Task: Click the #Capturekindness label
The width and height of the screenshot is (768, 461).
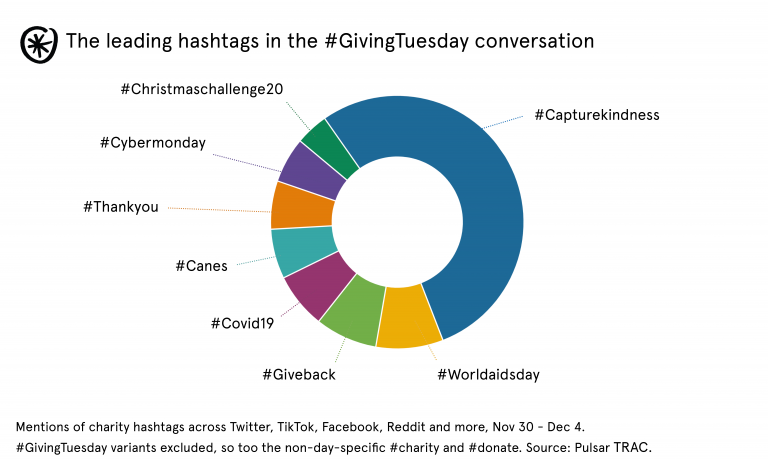Action: (596, 115)
